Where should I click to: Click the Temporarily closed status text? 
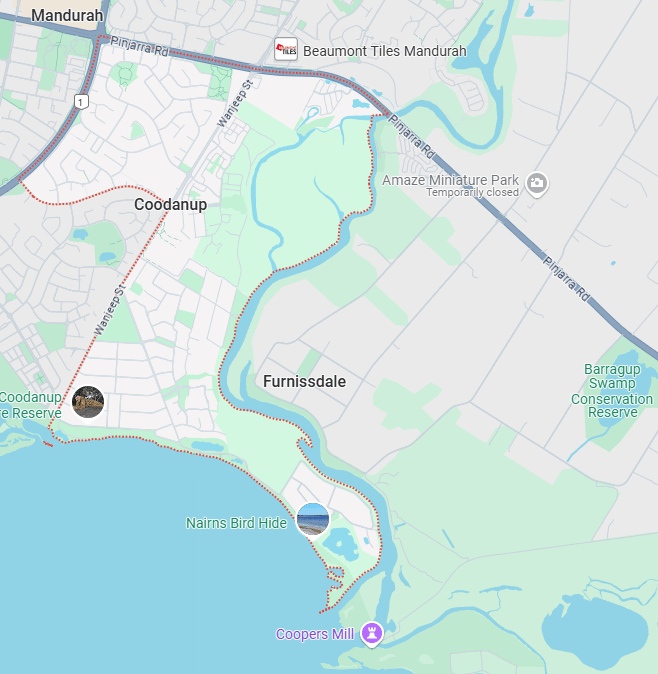click(472, 192)
